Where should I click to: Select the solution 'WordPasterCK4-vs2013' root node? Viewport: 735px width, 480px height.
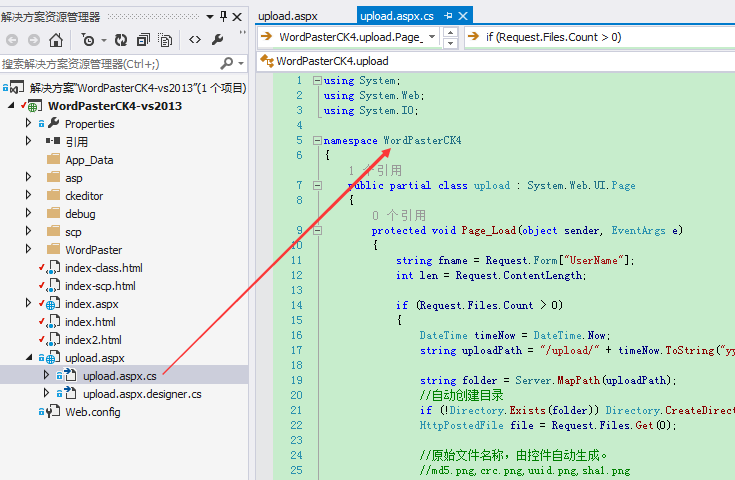[138, 88]
